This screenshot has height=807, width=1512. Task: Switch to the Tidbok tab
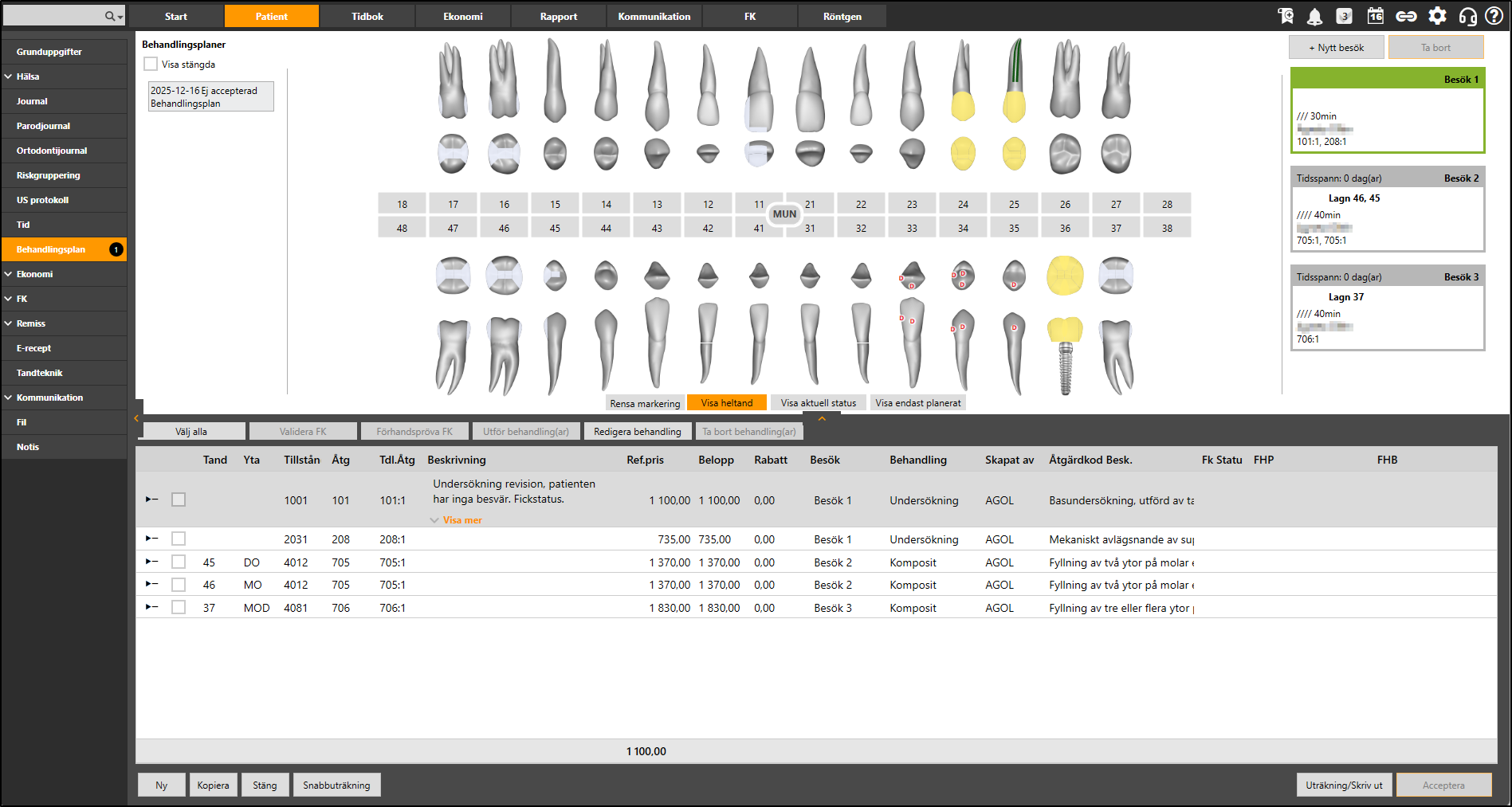367,17
